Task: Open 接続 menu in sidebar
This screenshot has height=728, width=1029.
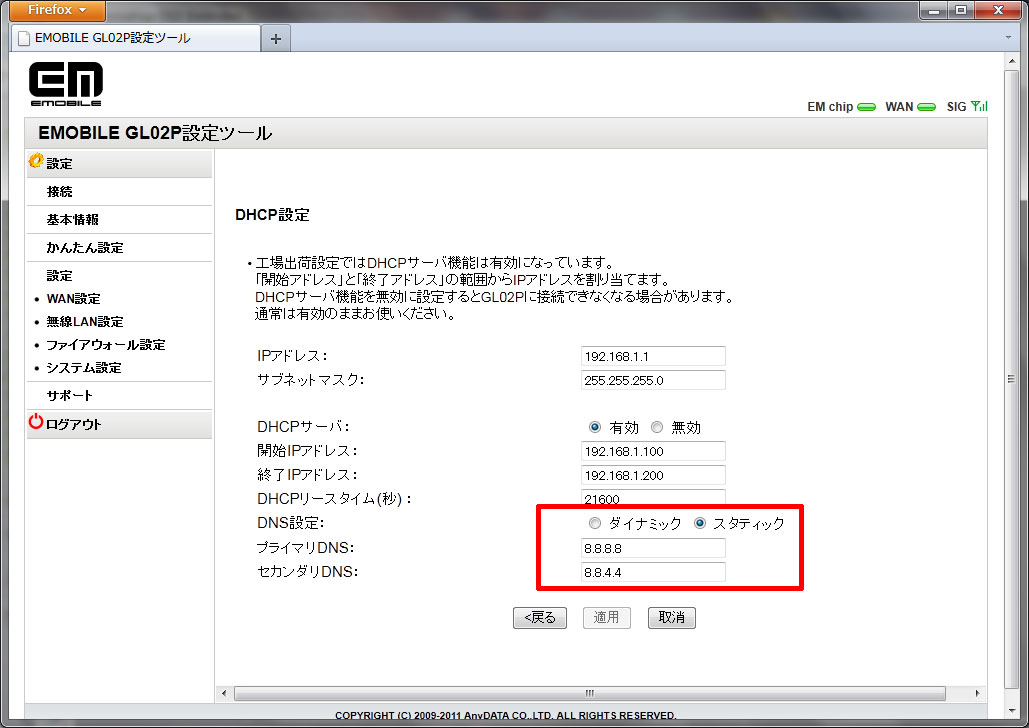Action: tap(119, 192)
